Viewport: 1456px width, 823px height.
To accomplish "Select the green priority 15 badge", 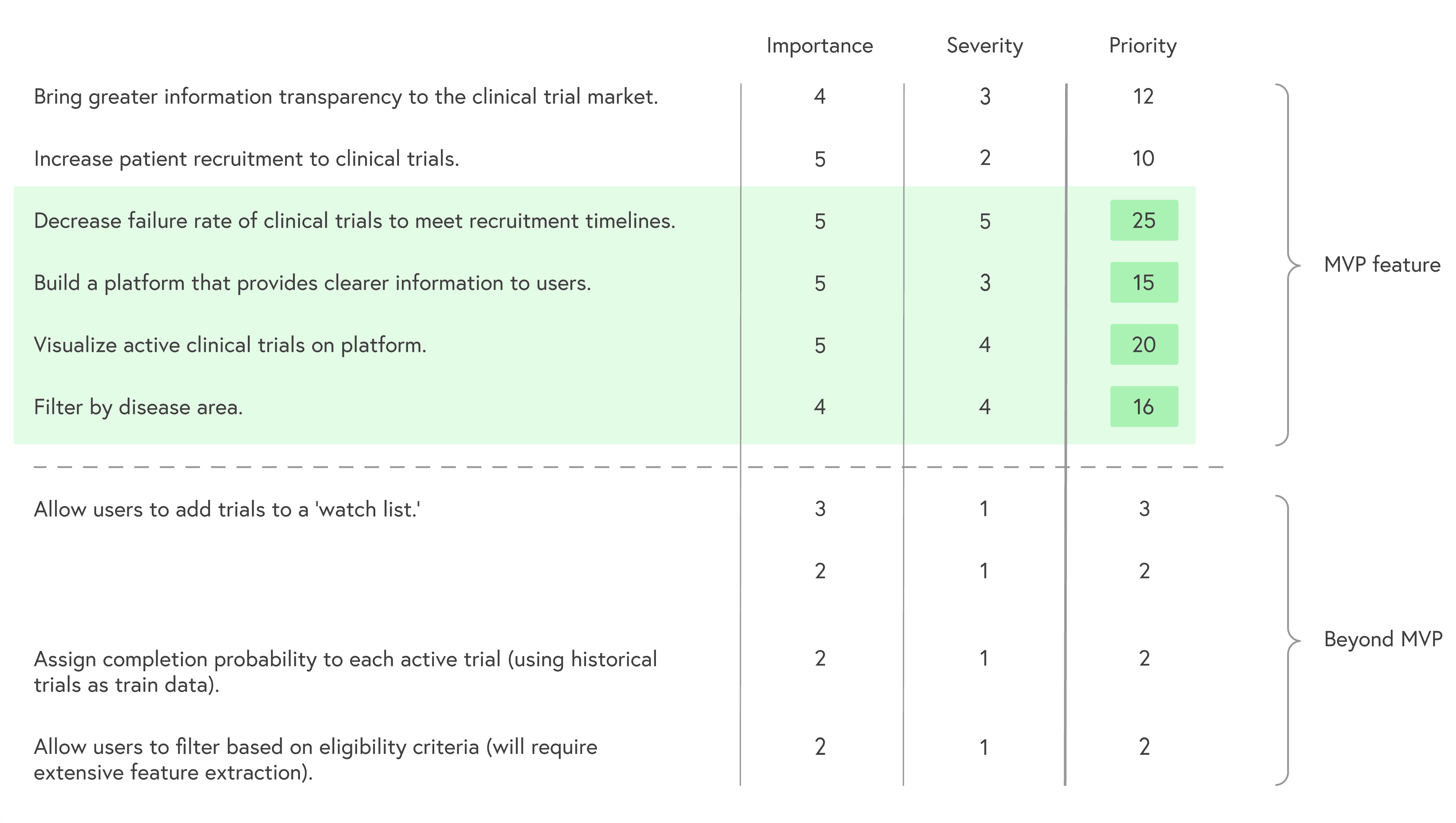I will (1144, 282).
